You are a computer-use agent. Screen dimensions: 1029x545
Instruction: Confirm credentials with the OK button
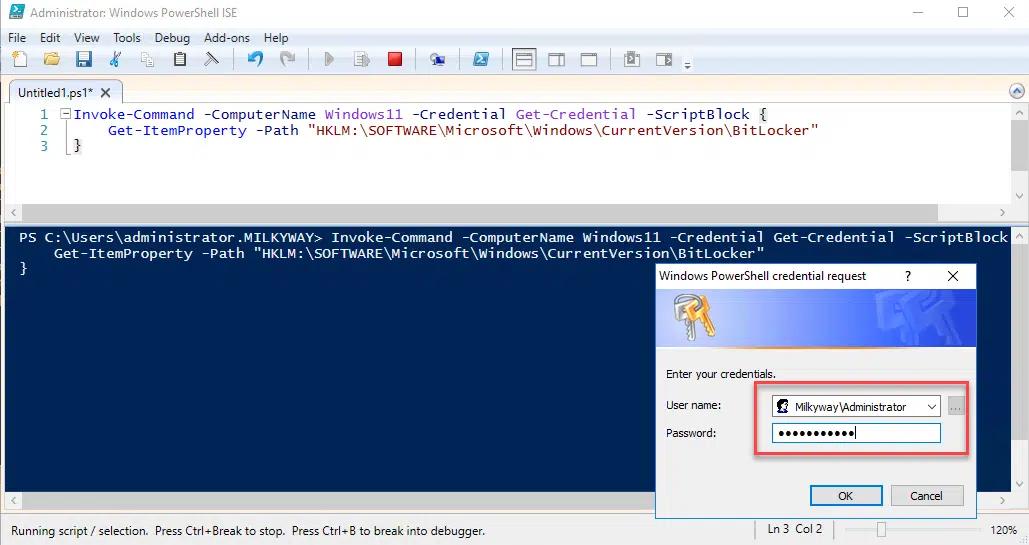coord(846,496)
